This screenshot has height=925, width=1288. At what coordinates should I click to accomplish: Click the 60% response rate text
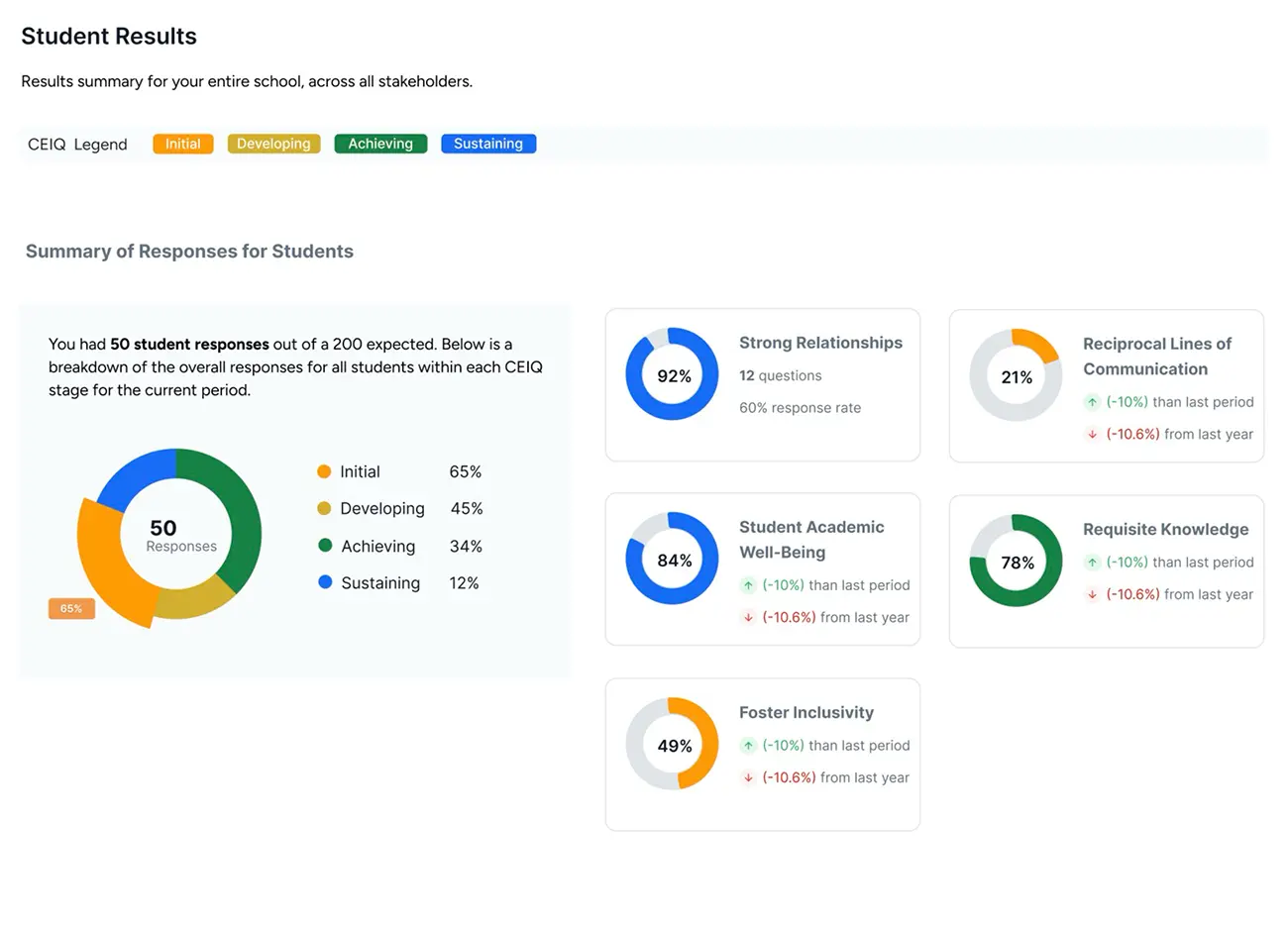click(x=800, y=407)
